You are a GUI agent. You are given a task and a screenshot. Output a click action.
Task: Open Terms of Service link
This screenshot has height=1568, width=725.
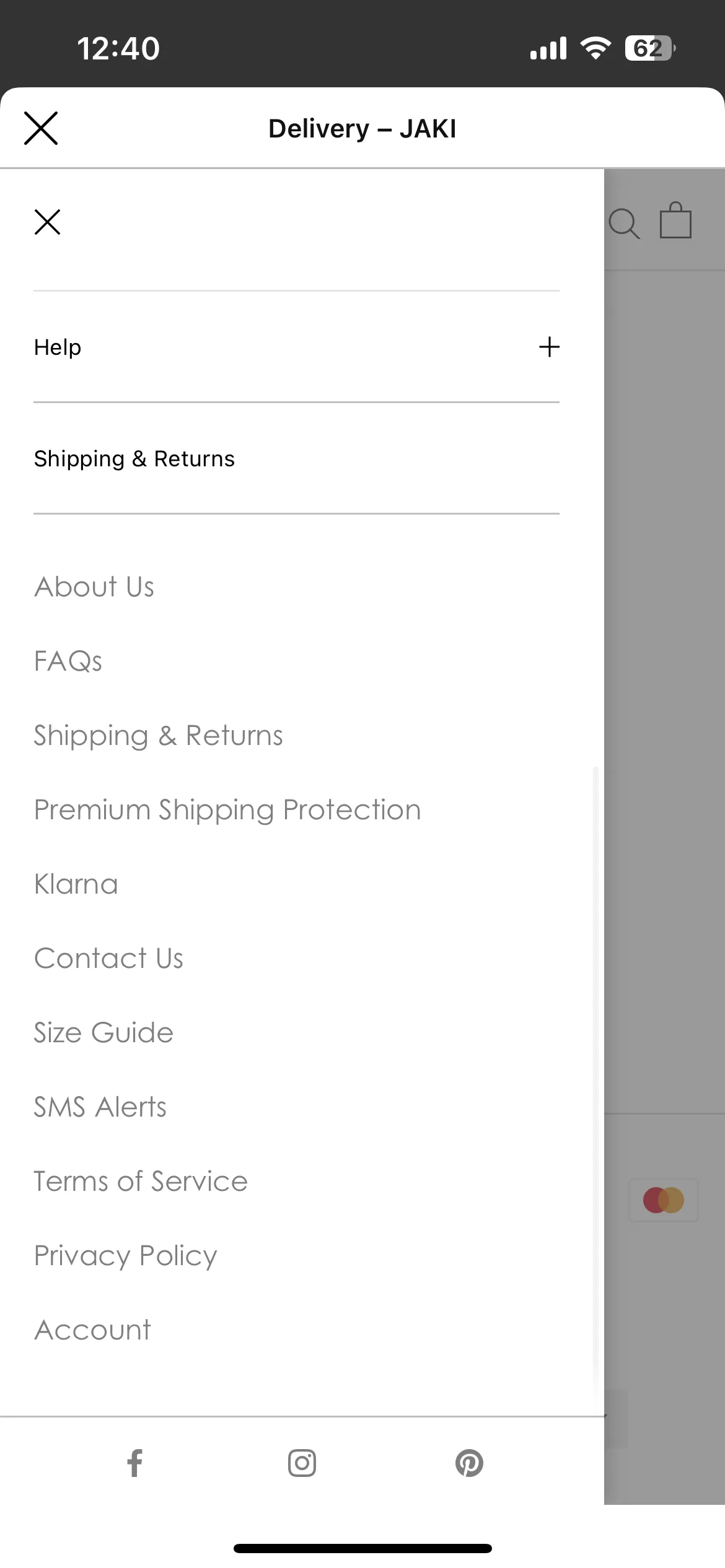[x=141, y=1181]
